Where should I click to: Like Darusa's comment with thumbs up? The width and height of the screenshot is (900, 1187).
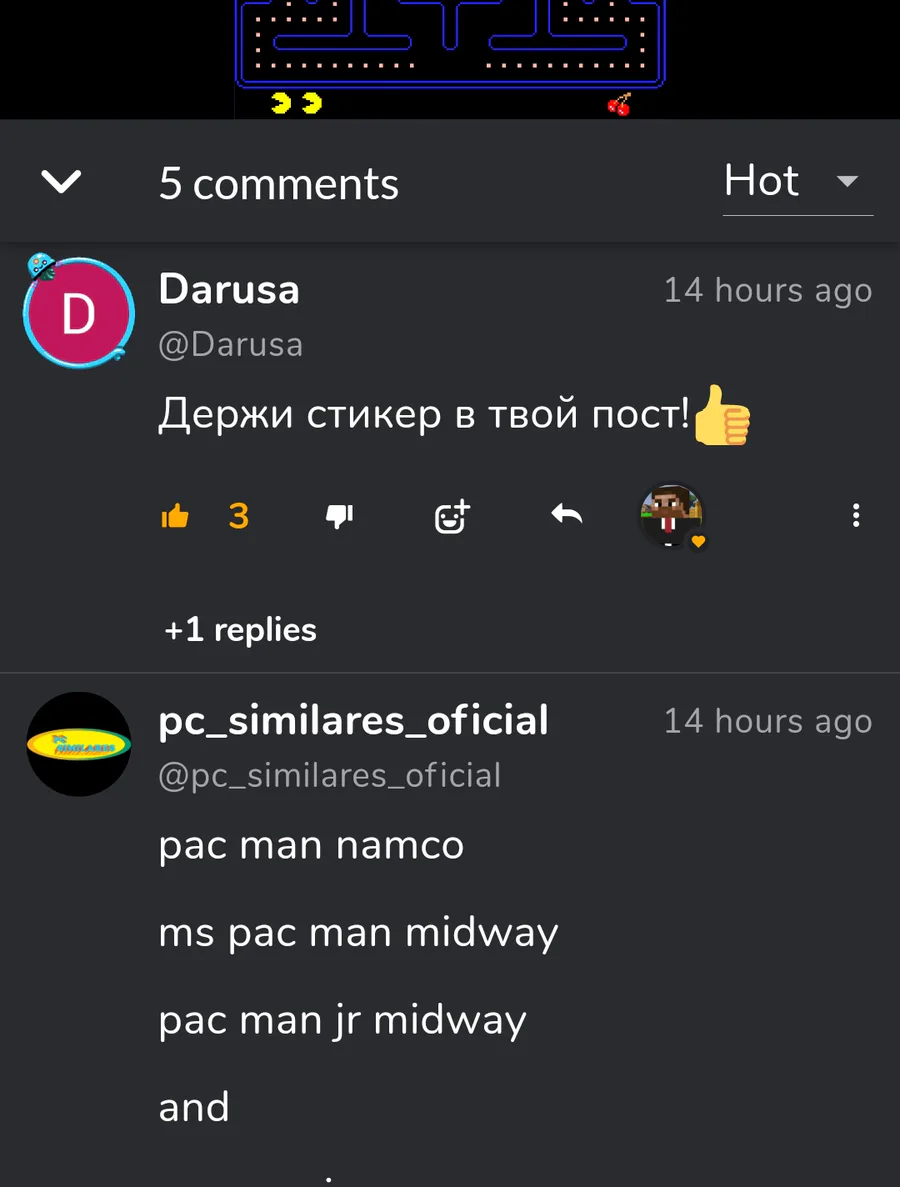(x=175, y=516)
